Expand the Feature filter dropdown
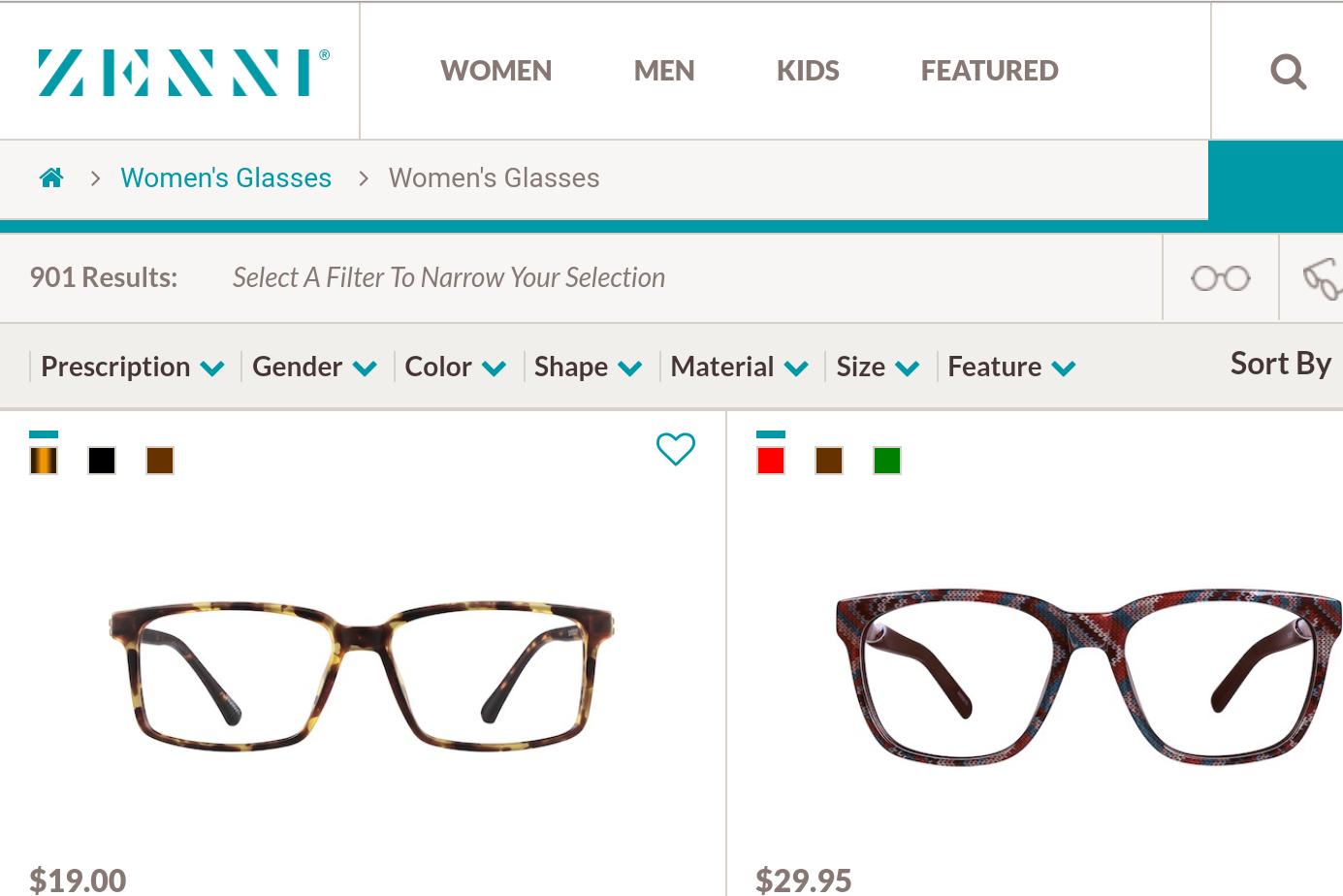The image size is (1343, 896). pyautogui.click(x=1010, y=367)
